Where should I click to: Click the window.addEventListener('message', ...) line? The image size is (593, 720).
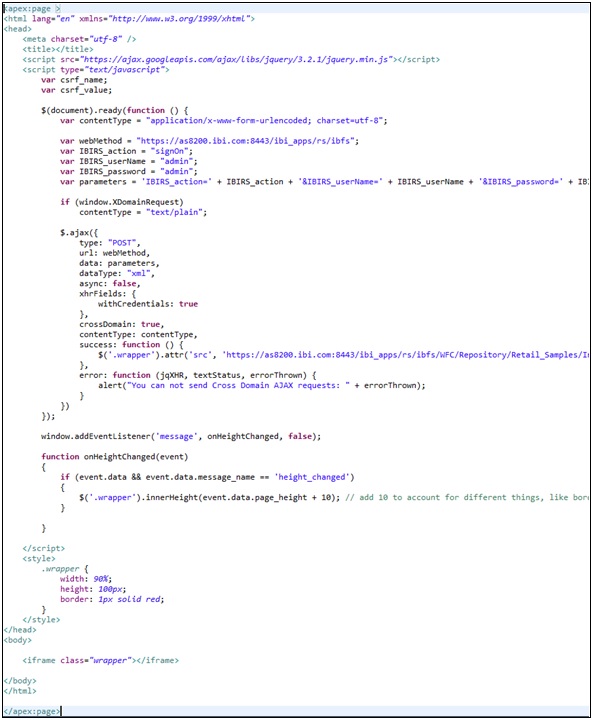click(x=181, y=436)
